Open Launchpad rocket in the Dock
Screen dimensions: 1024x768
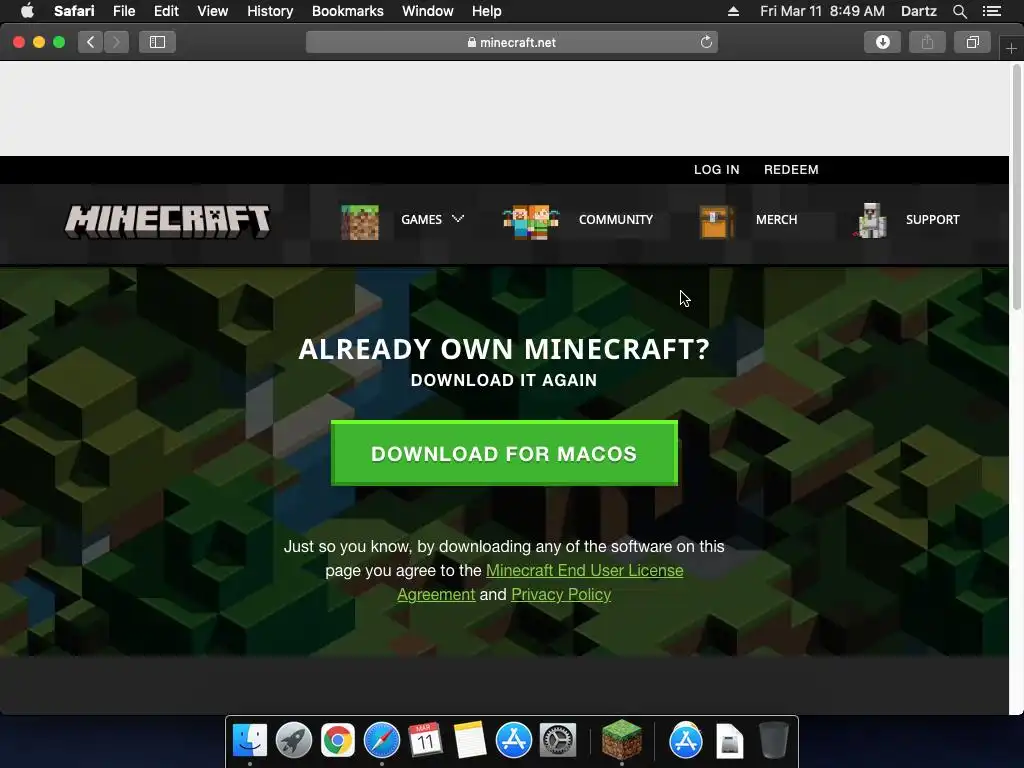click(294, 741)
